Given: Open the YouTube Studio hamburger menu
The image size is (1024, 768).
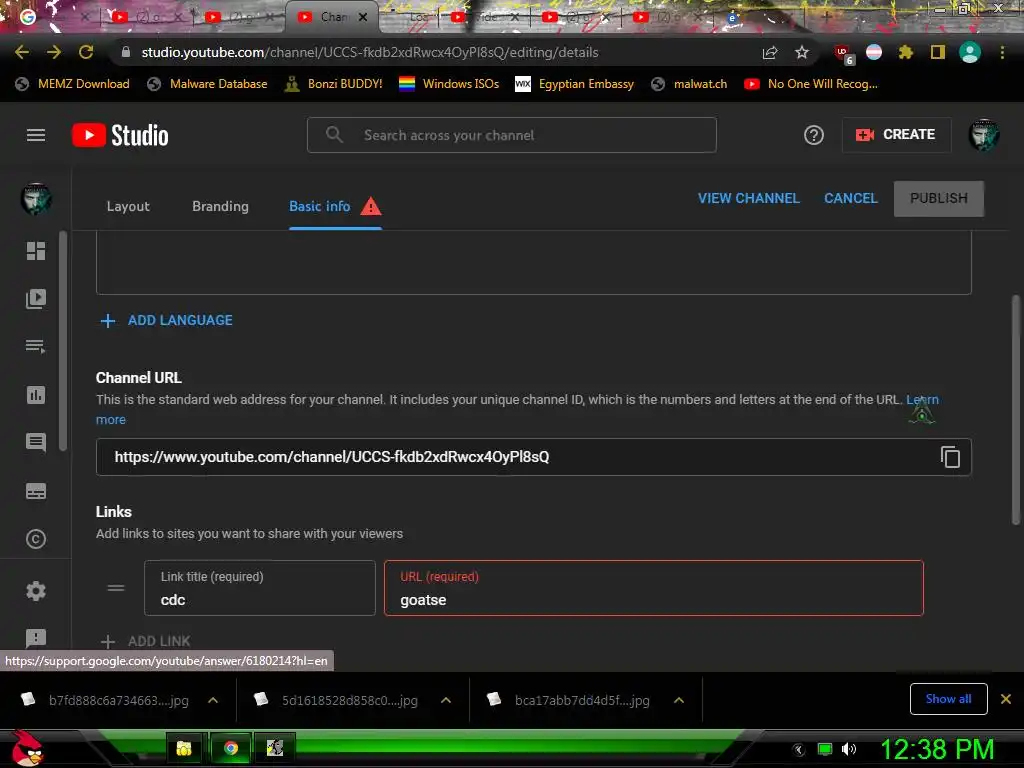Looking at the screenshot, I should (36, 135).
